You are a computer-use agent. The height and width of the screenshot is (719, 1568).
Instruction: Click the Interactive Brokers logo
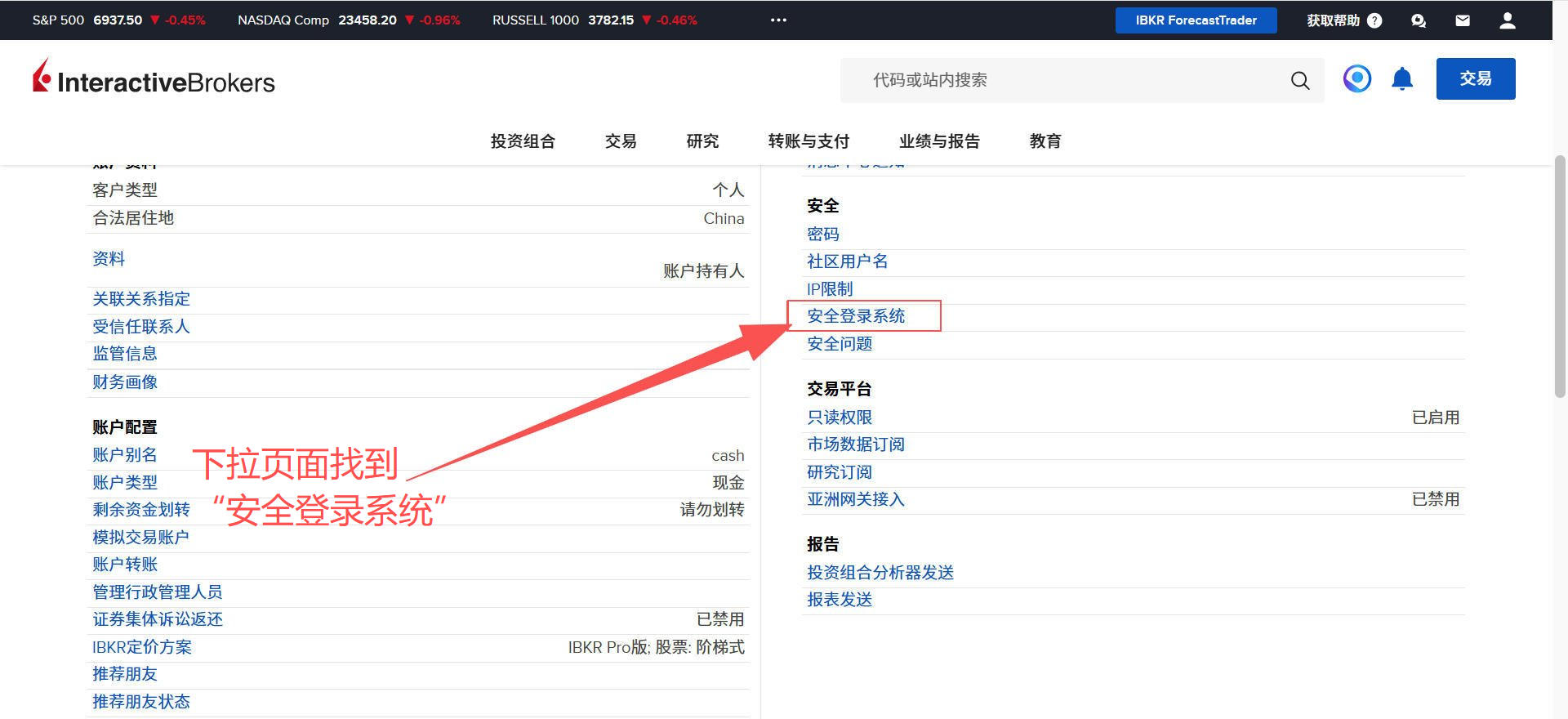(154, 79)
